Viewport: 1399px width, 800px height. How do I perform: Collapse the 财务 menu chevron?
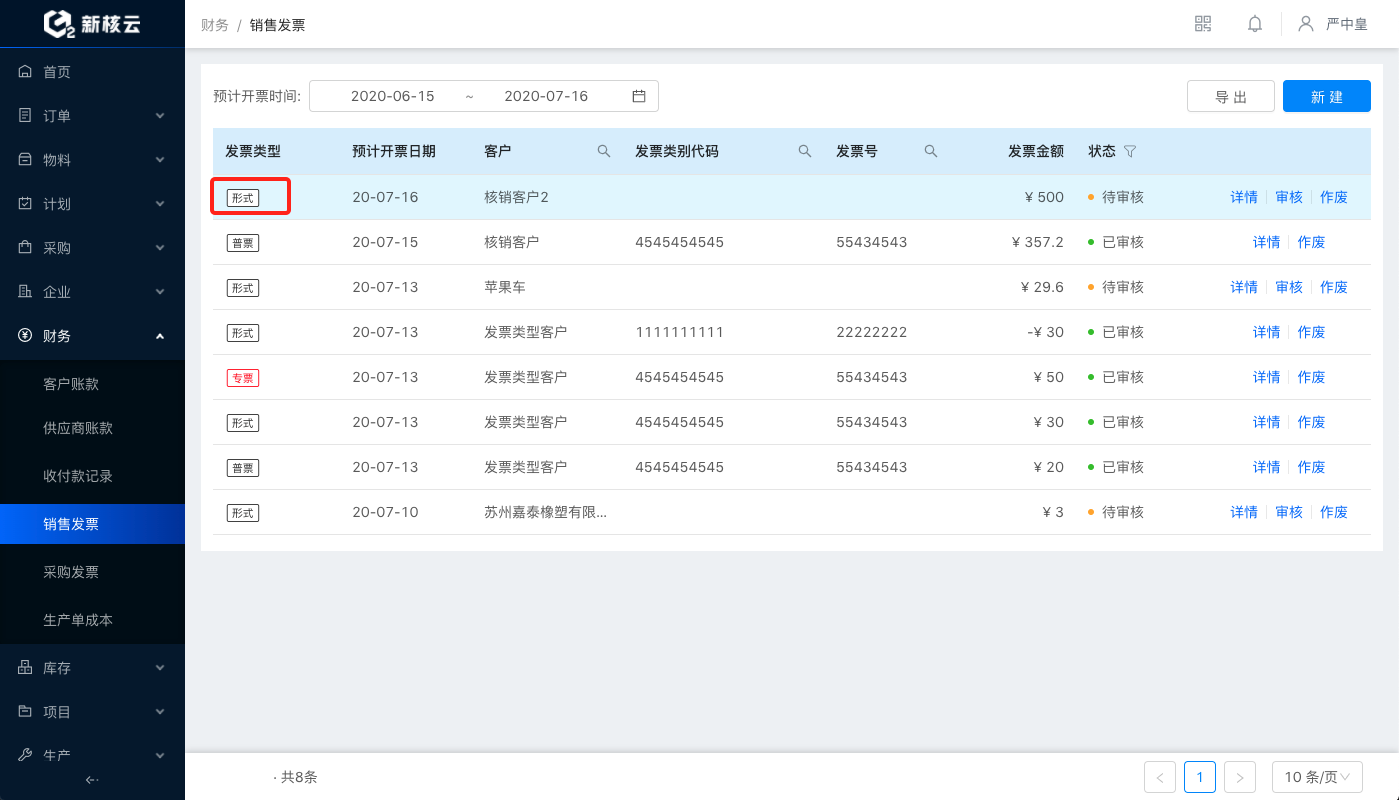[160, 336]
